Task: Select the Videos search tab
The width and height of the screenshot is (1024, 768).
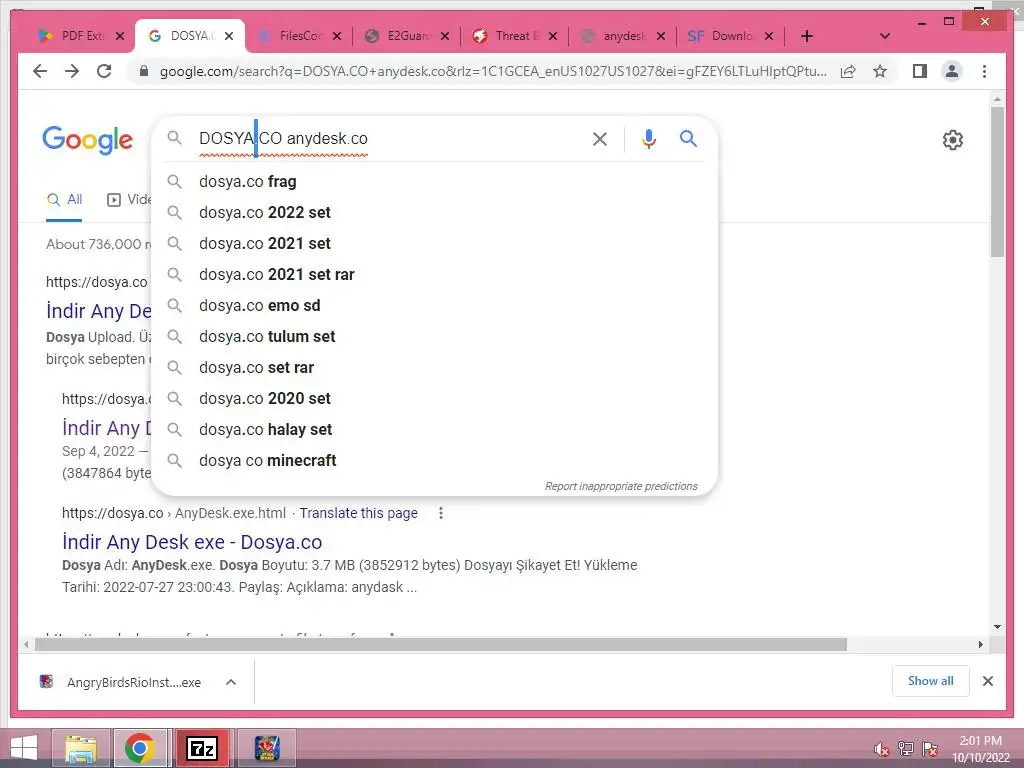Action: point(128,200)
